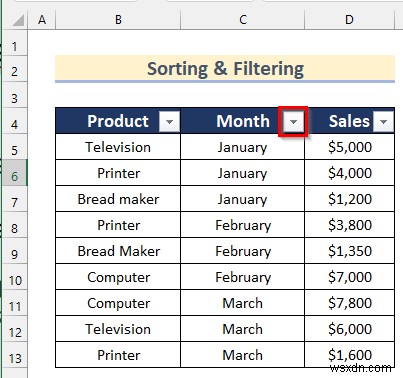Select the Printer cell in row 8
403x378 pixels.
(118, 225)
